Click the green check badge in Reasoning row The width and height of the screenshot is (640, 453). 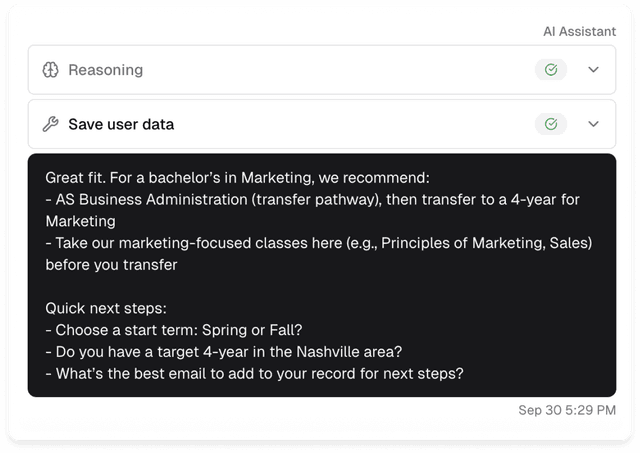point(550,70)
